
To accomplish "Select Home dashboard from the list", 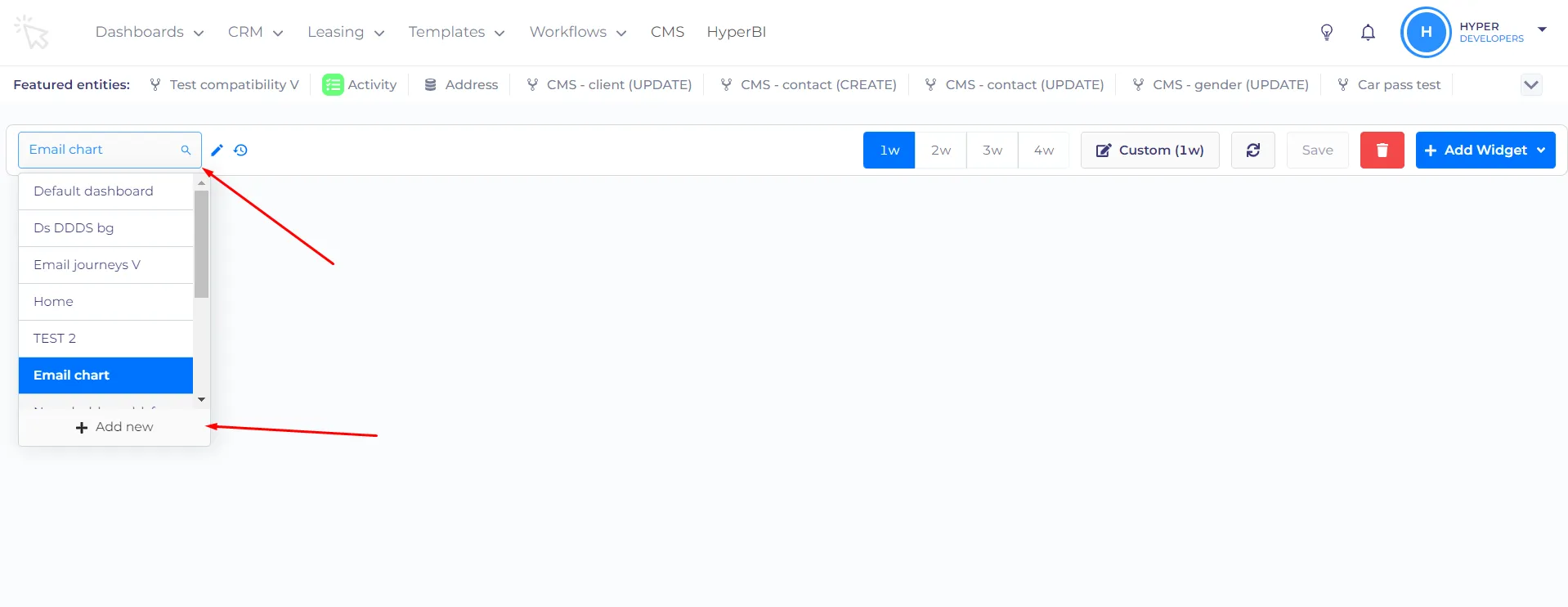I will 105,302.
